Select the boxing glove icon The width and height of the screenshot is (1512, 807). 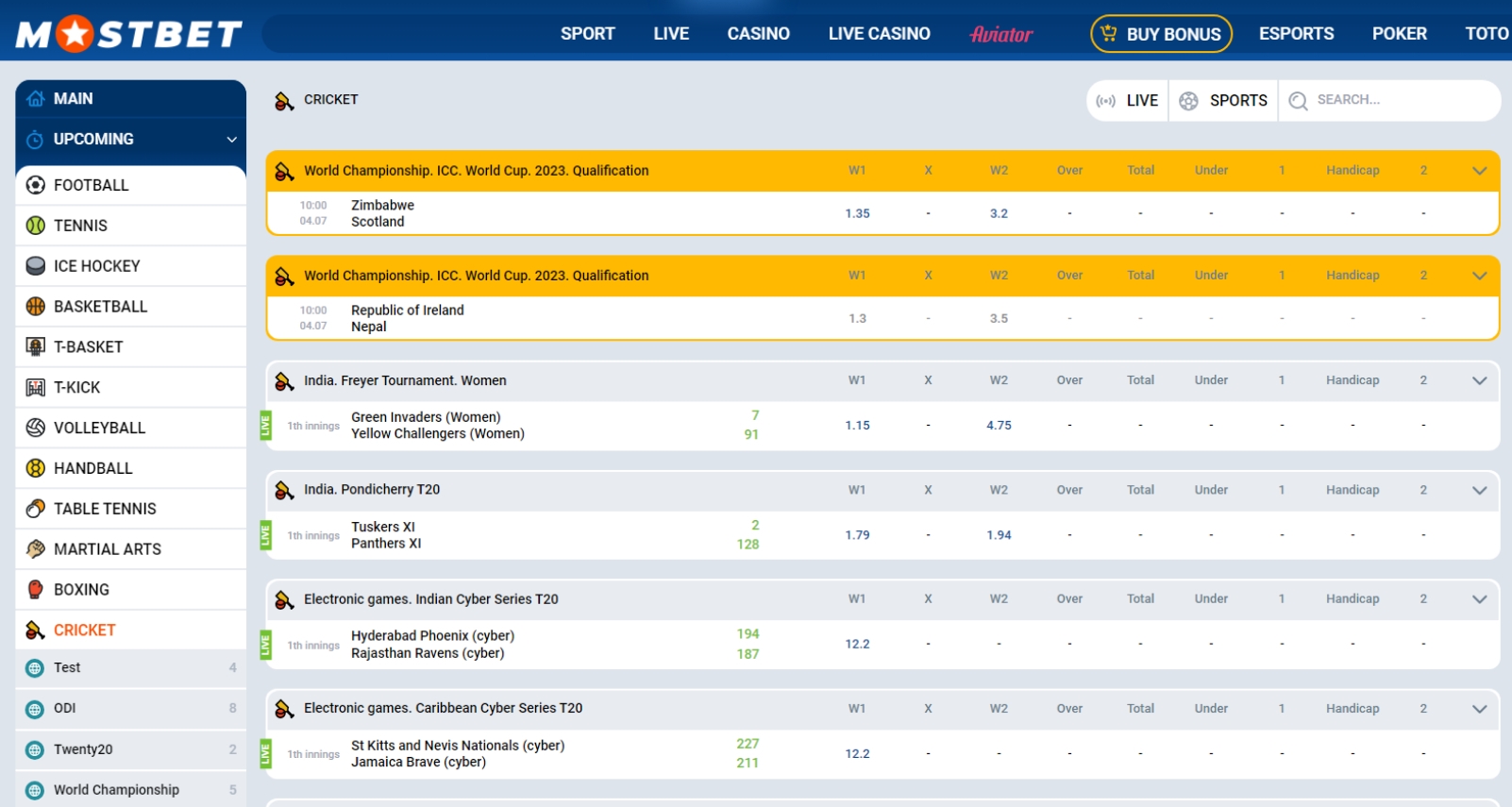pyautogui.click(x=35, y=590)
